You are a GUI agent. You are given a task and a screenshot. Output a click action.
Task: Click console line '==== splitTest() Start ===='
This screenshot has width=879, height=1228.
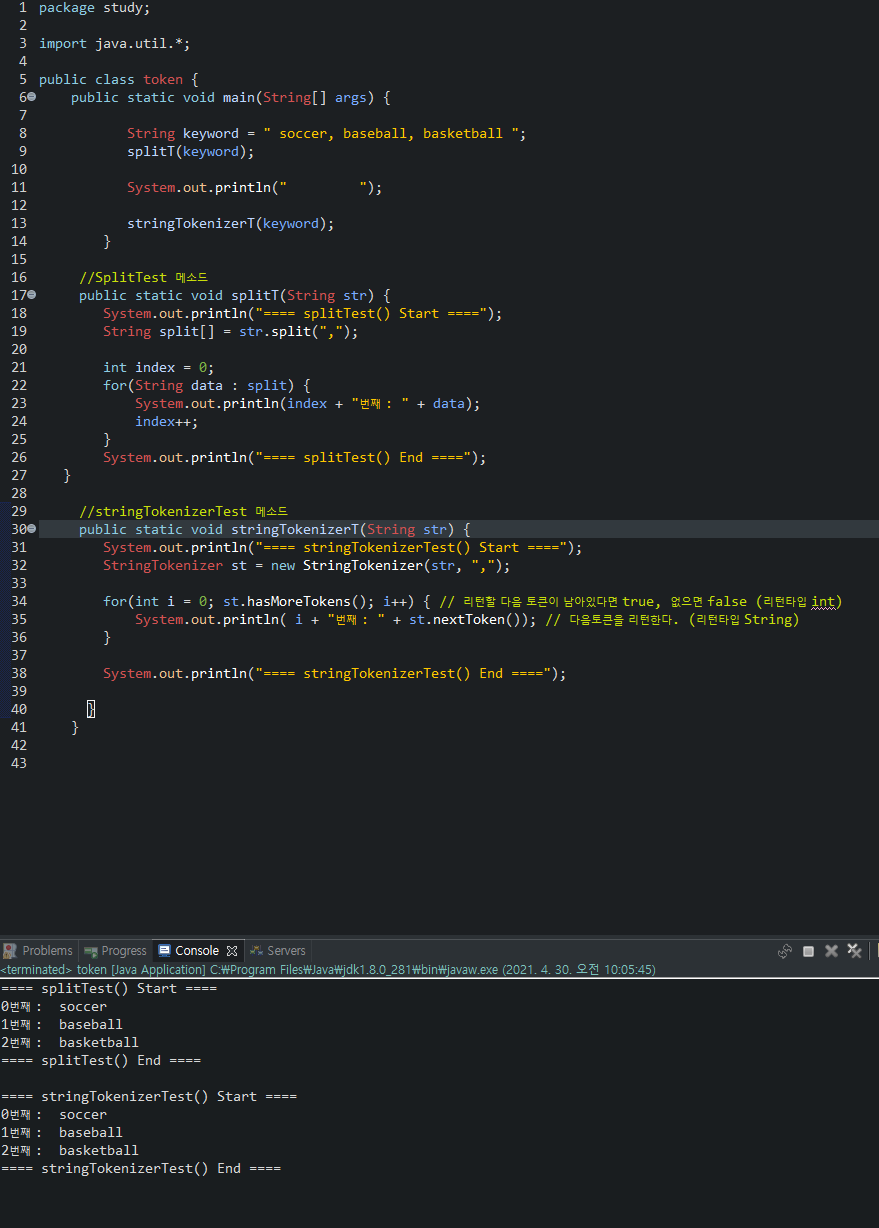pyautogui.click(x=109, y=989)
